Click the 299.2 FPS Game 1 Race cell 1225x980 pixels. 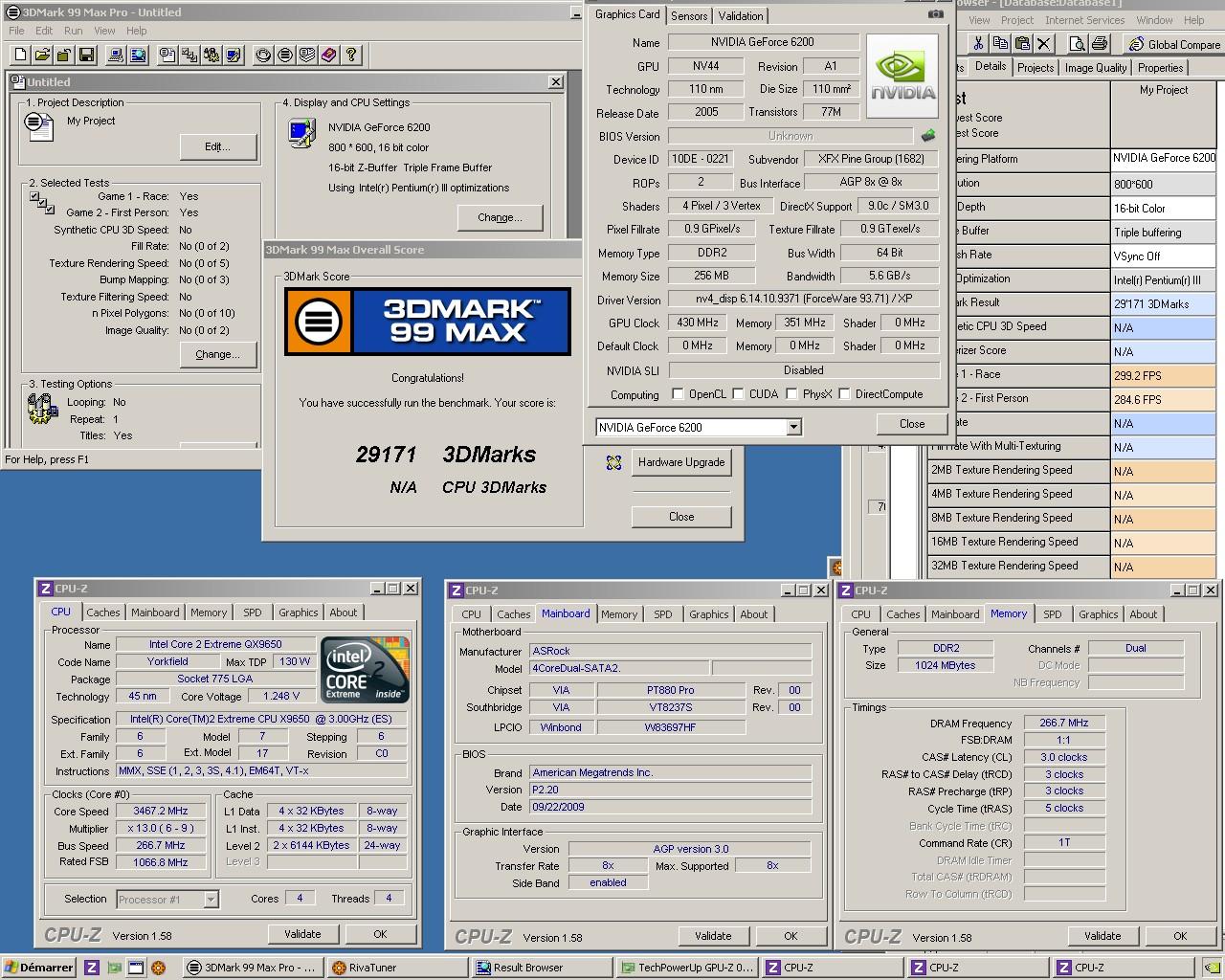[x=1163, y=375]
